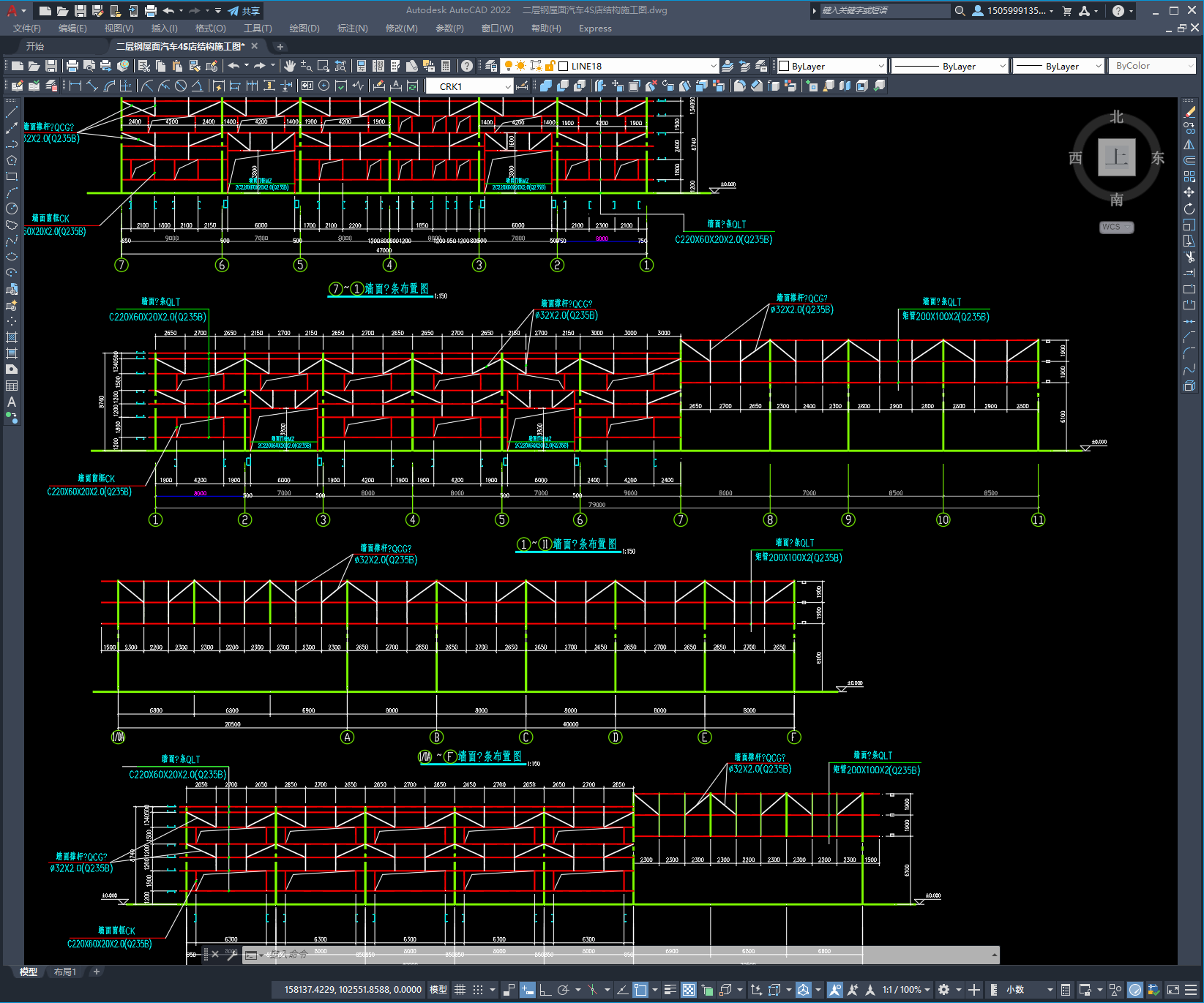Click the Send share paper-plane icon
1204x1003 pixels.
tap(233, 11)
